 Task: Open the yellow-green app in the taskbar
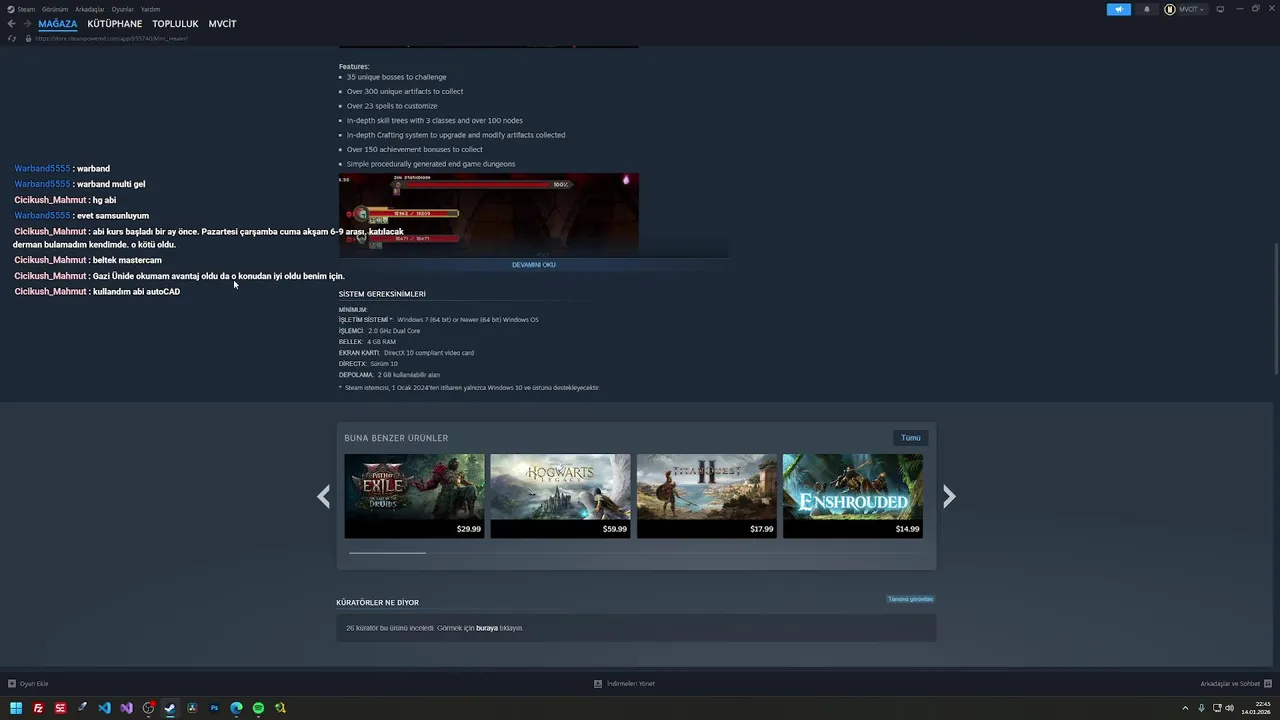tap(280, 708)
